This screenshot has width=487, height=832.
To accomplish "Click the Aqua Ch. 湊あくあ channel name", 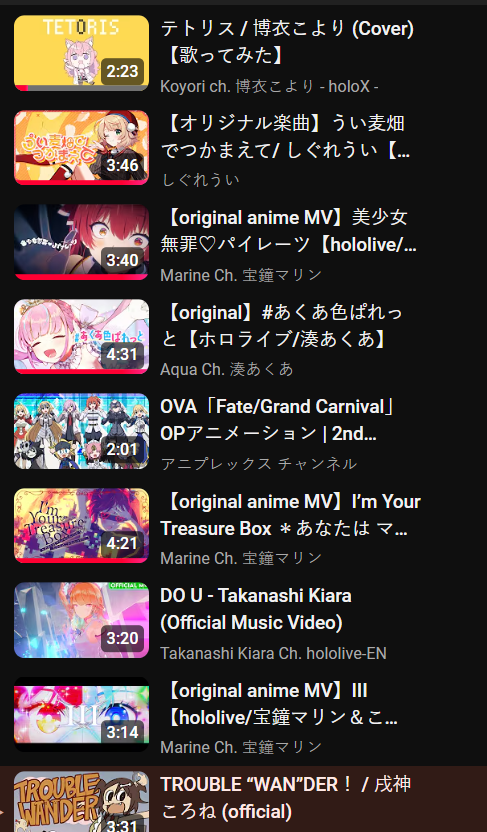I will tap(227, 369).
